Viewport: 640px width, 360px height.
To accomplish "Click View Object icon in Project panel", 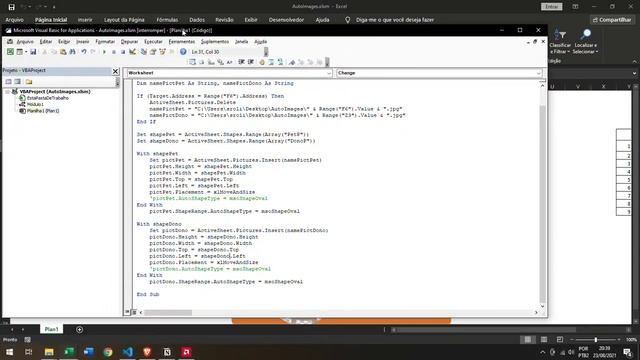I will 17,82.
